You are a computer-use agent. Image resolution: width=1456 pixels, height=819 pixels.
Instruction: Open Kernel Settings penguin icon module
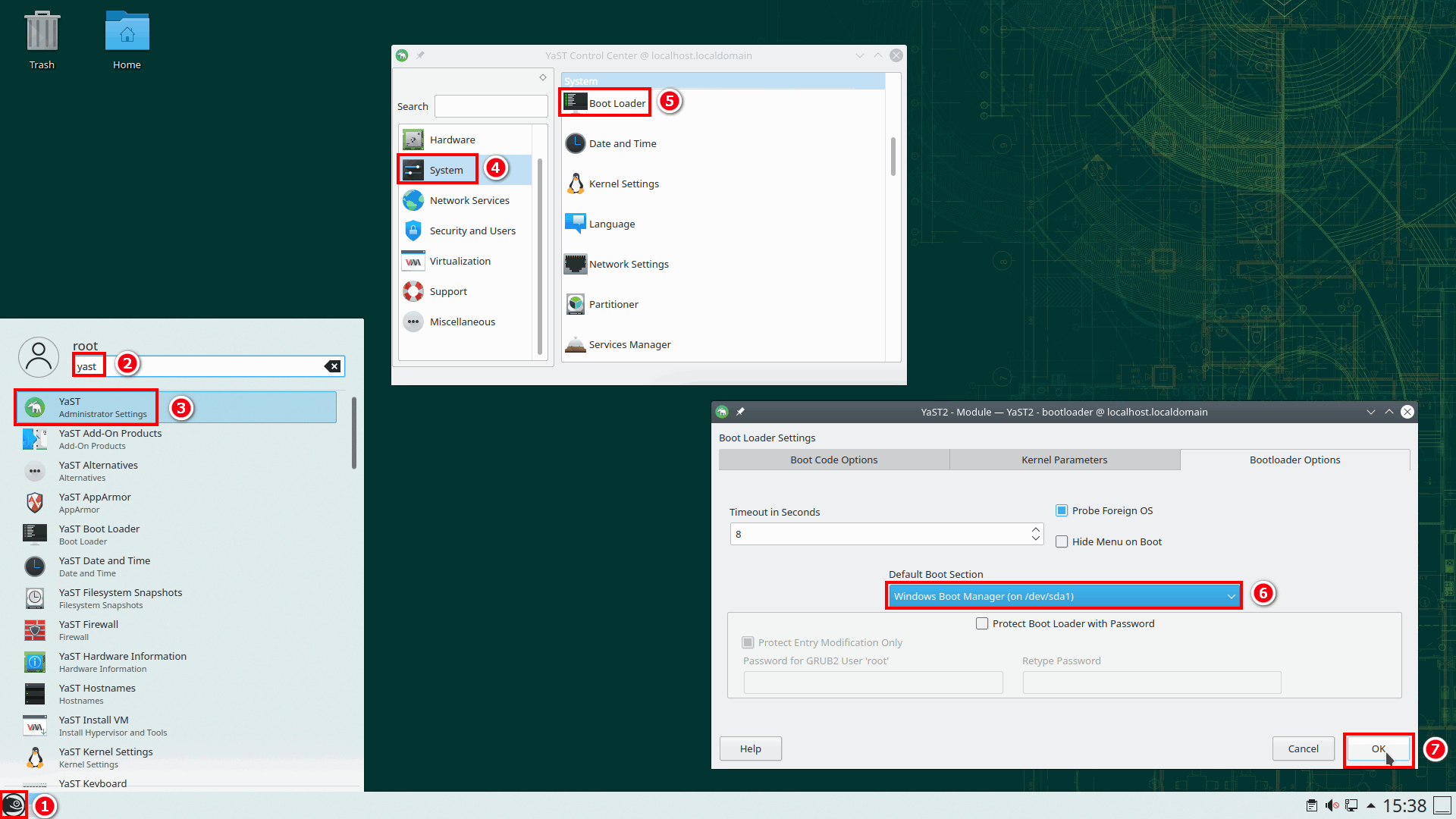(576, 184)
